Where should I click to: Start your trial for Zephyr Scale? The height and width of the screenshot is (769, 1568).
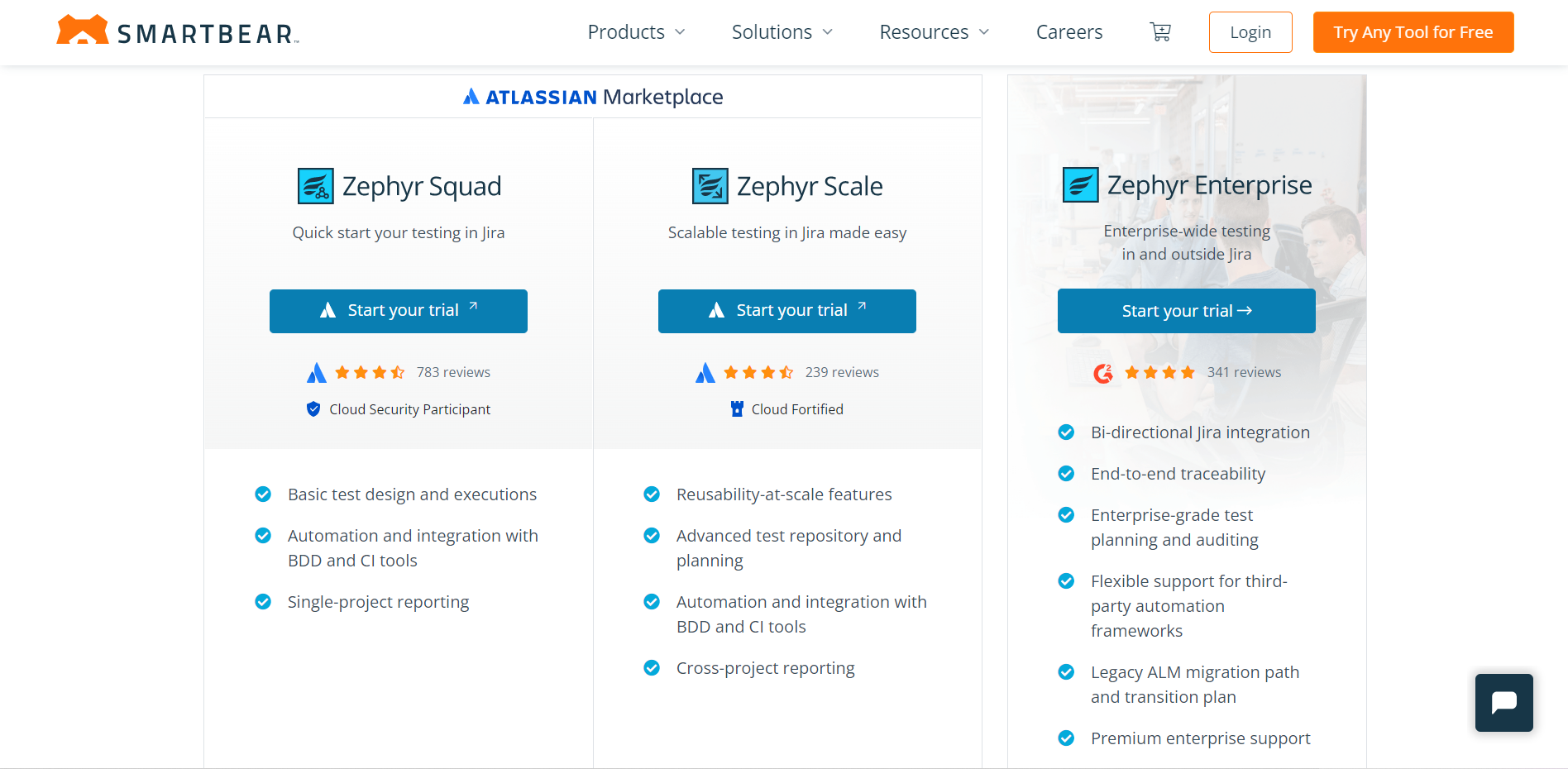[x=787, y=311]
